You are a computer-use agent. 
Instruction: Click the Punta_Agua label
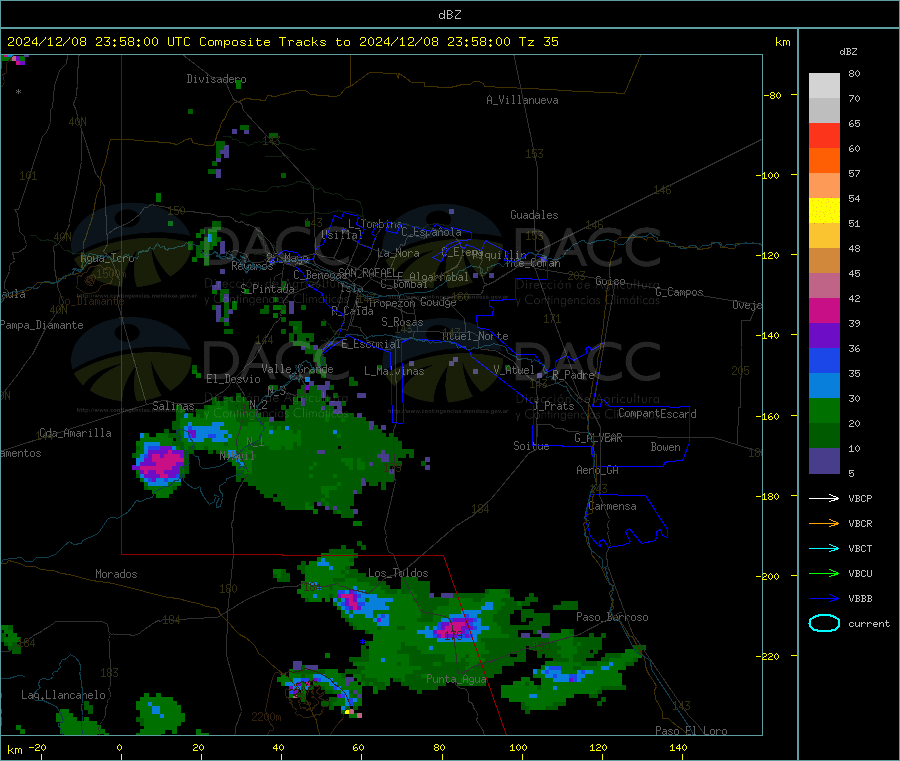point(456,680)
